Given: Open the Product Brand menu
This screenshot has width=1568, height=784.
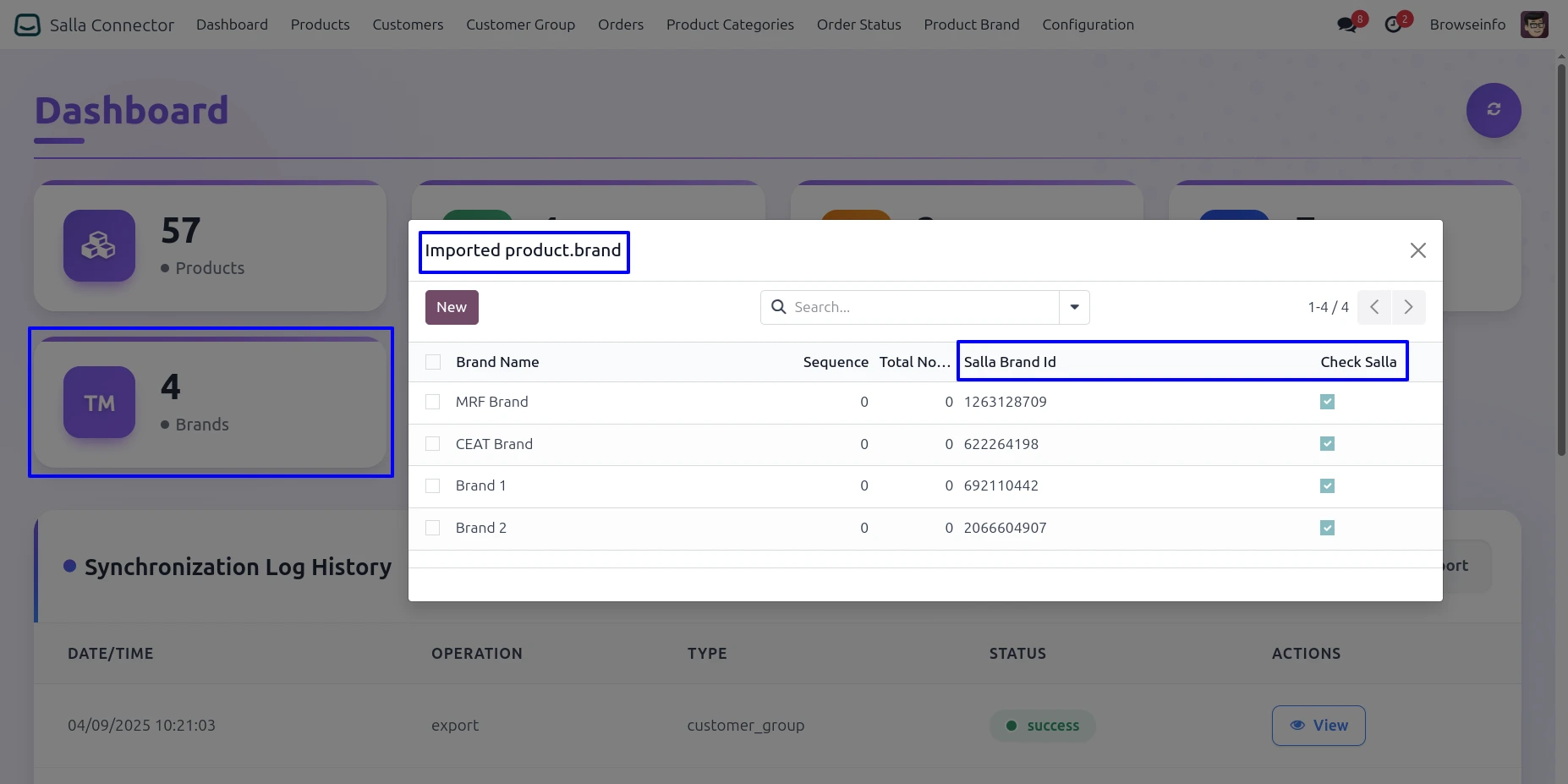Looking at the screenshot, I should (971, 25).
